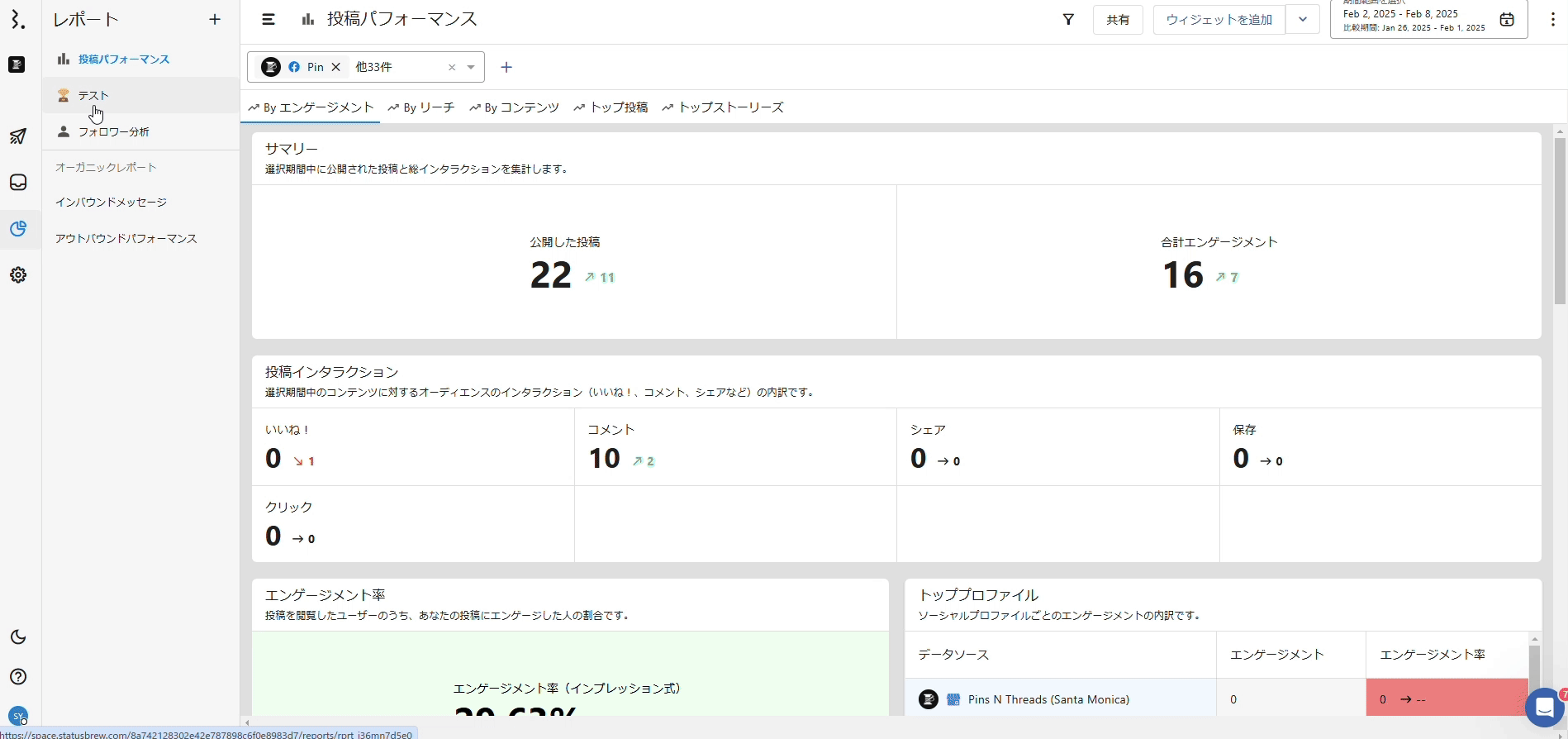Viewport: 1568px width, 739px height.
Task: Open フォロワー分析 report
Action: pyautogui.click(x=113, y=132)
